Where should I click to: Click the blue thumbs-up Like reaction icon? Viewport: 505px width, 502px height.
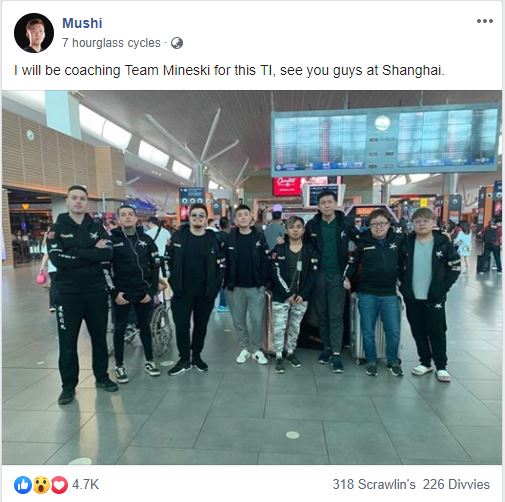click(23, 485)
